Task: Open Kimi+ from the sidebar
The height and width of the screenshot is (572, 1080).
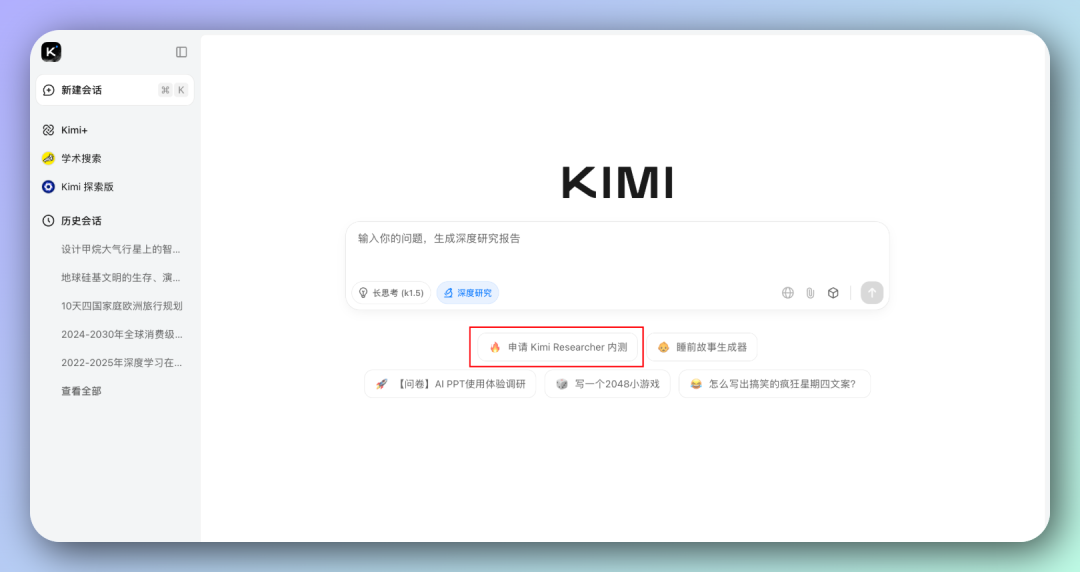Action: coord(74,130)
